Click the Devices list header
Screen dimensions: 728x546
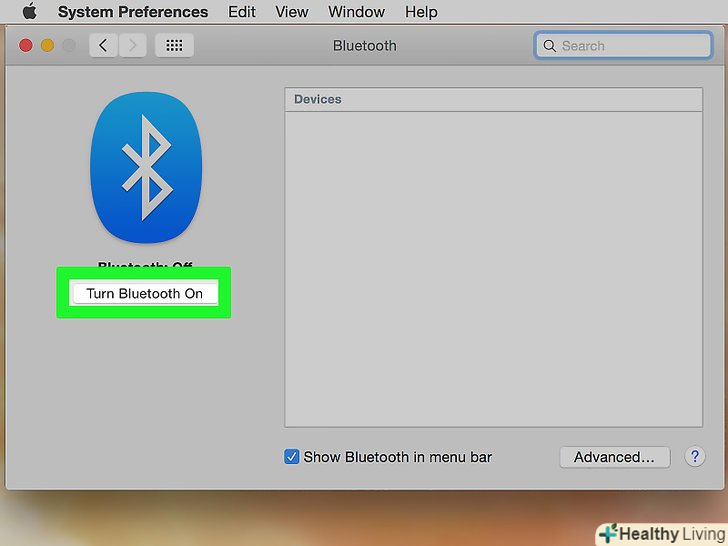coord(494,99)
